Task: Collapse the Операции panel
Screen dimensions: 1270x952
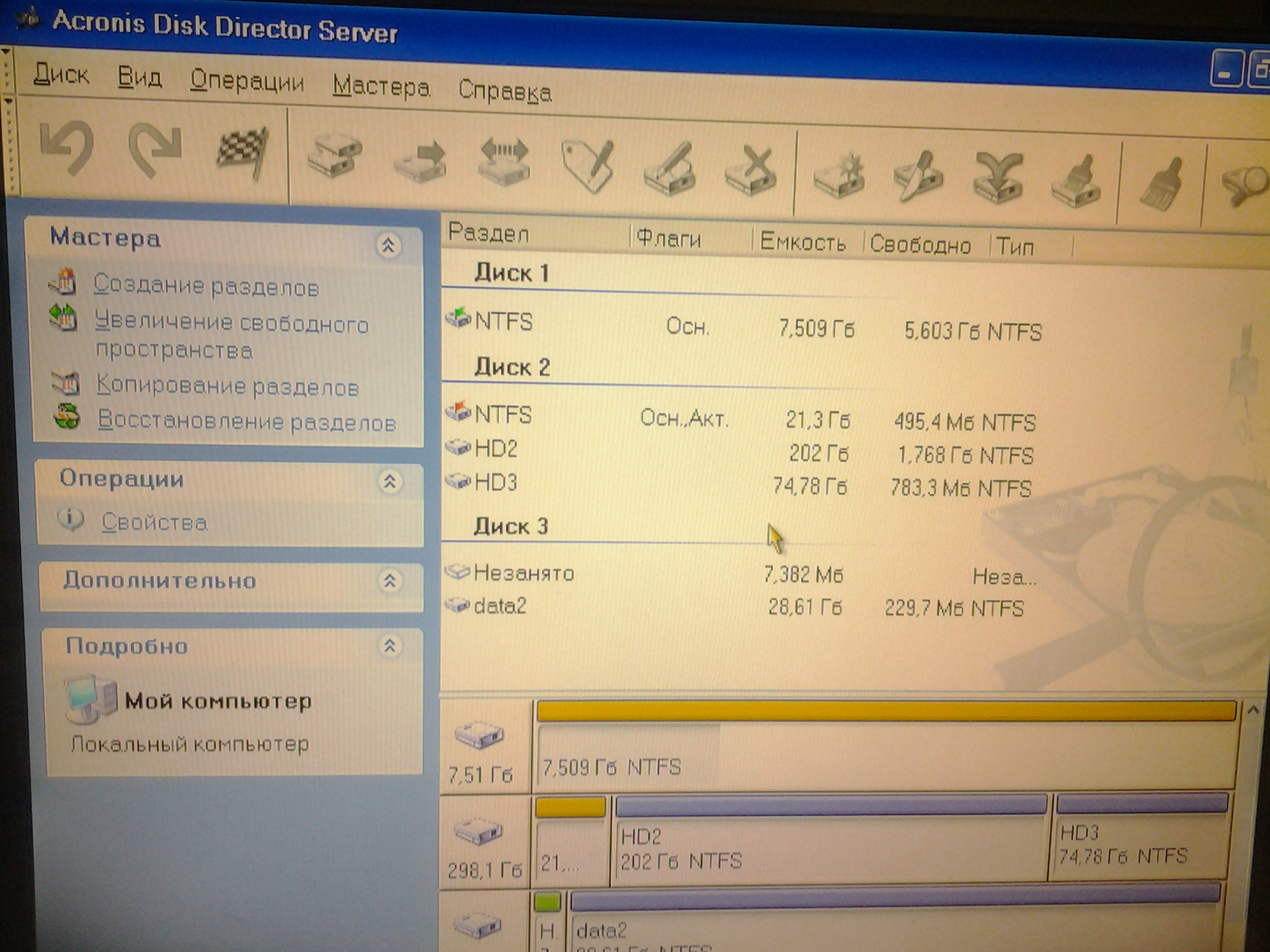Action: click(x=390, y=481)
